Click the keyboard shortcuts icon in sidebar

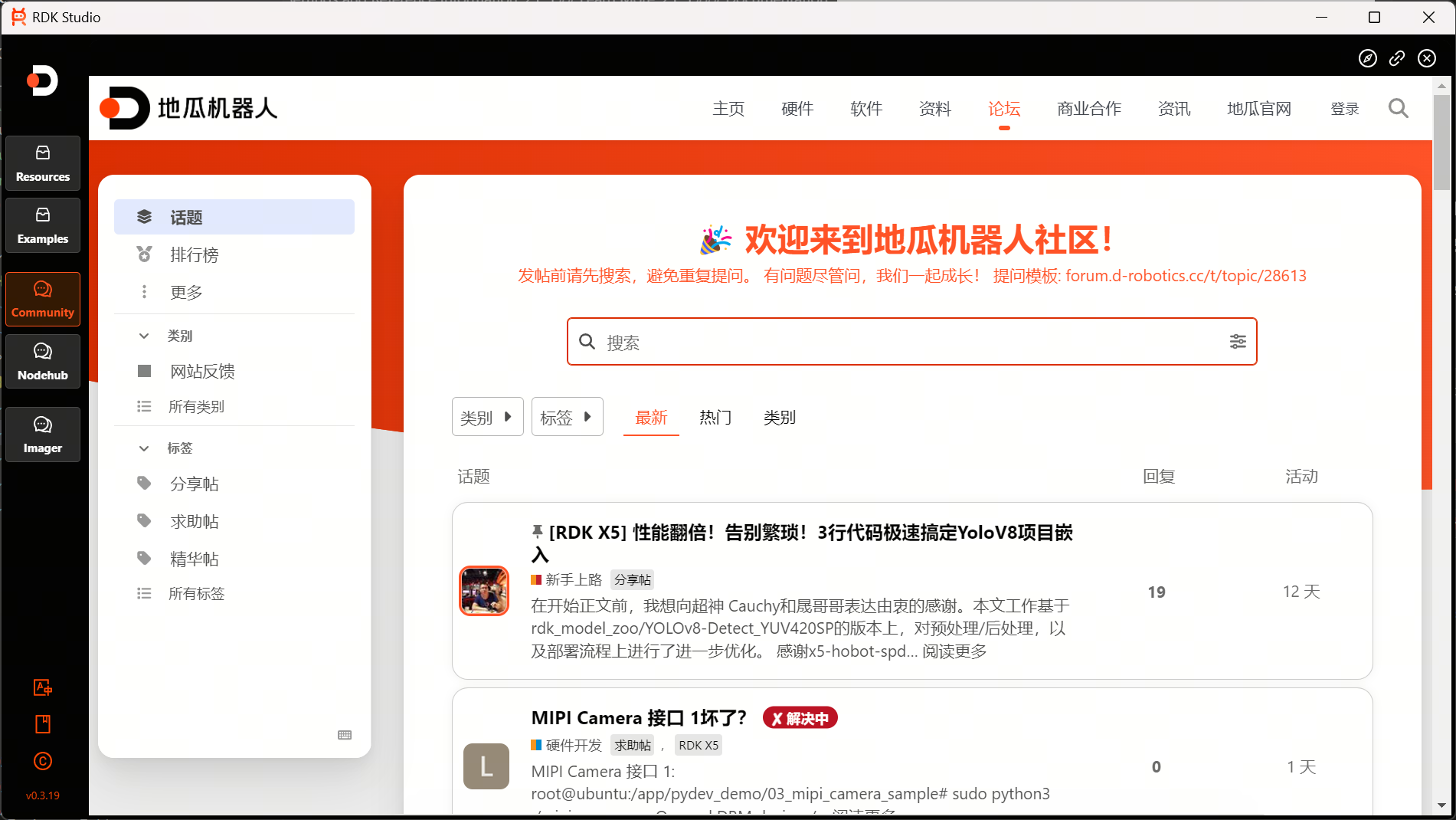(345, 735)
